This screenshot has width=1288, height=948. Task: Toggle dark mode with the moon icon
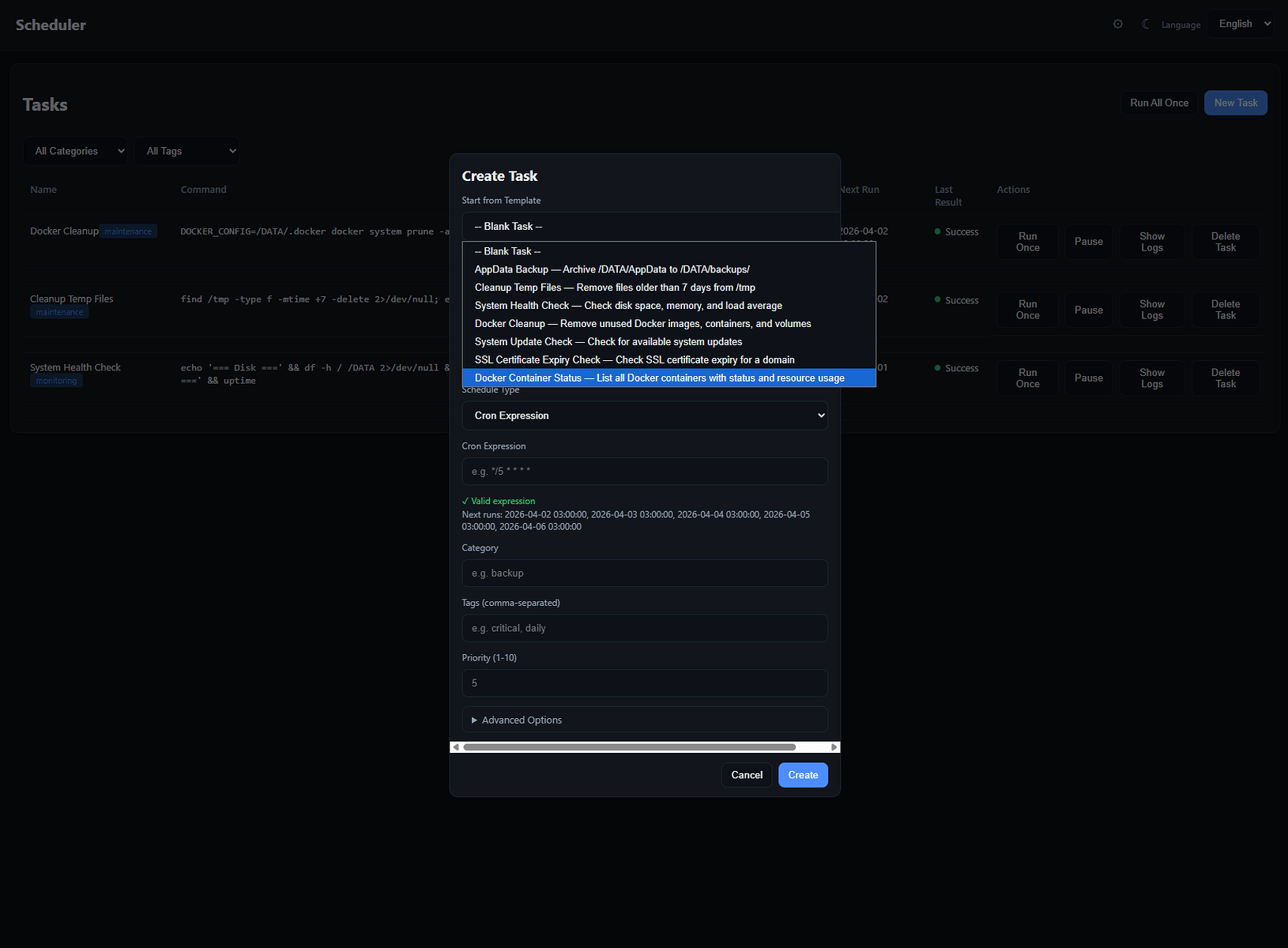click(1145, 24)
